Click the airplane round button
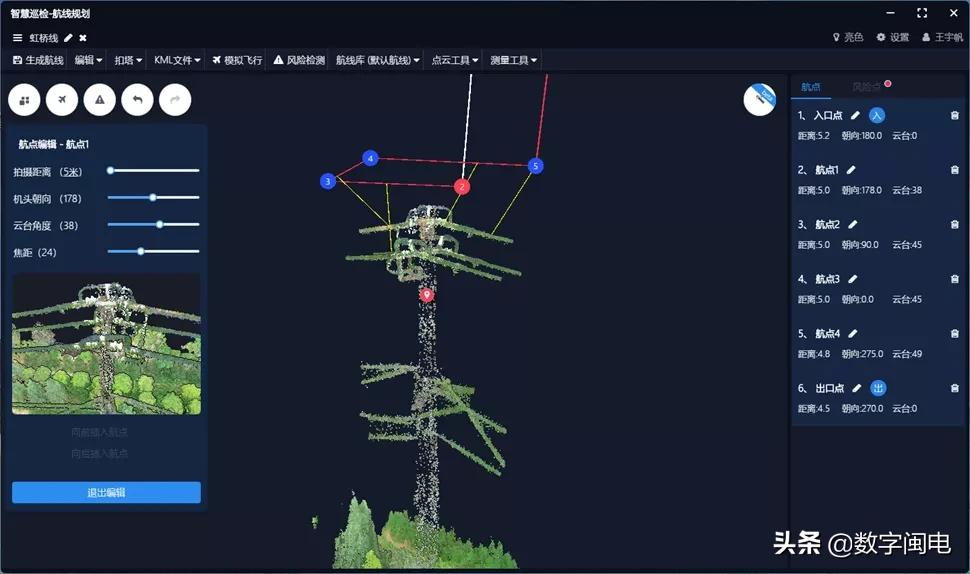 coord(62,100)
